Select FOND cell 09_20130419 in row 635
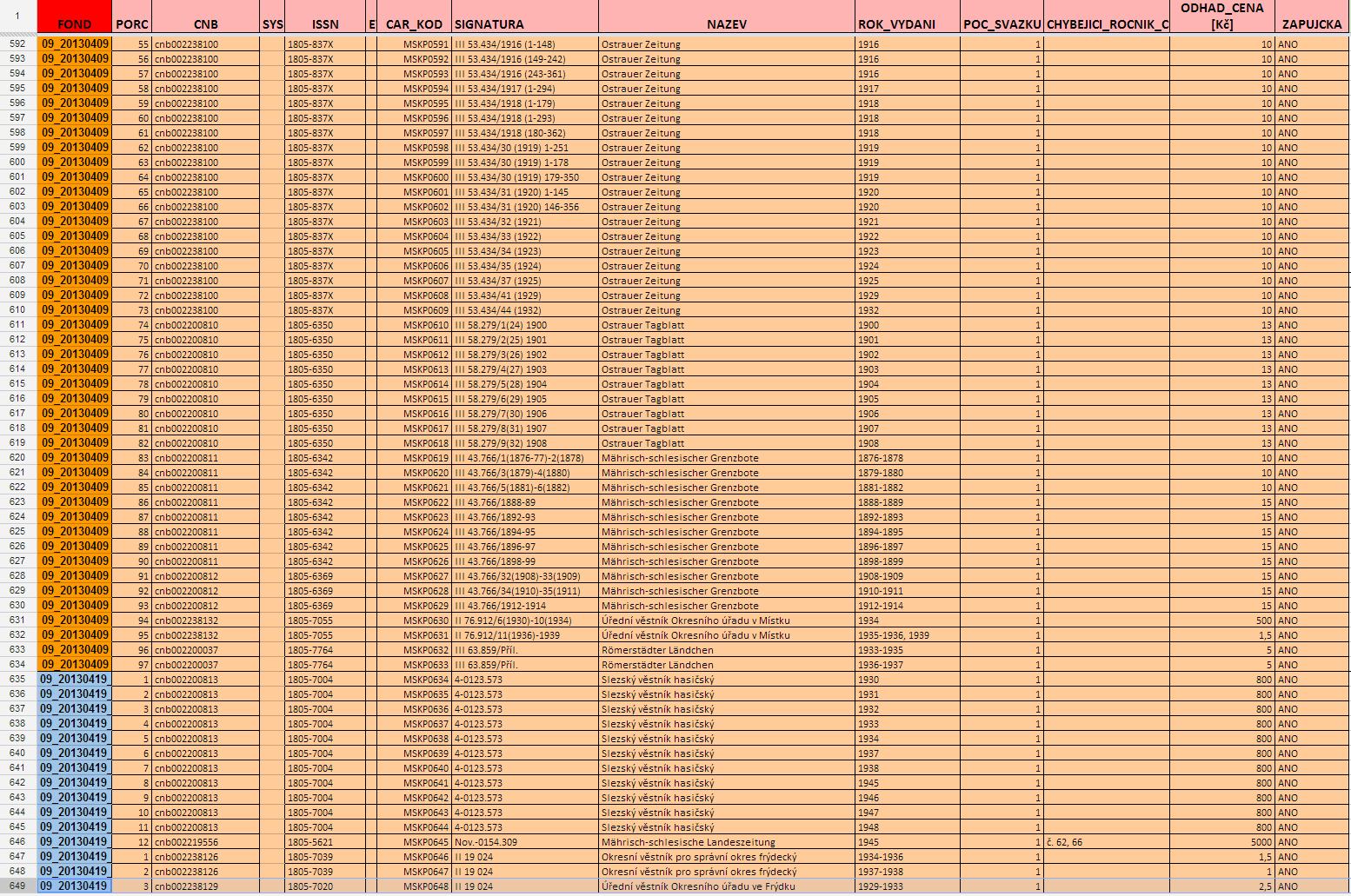The height and width of the screenshot is (896, 1351). pos(75,680)
